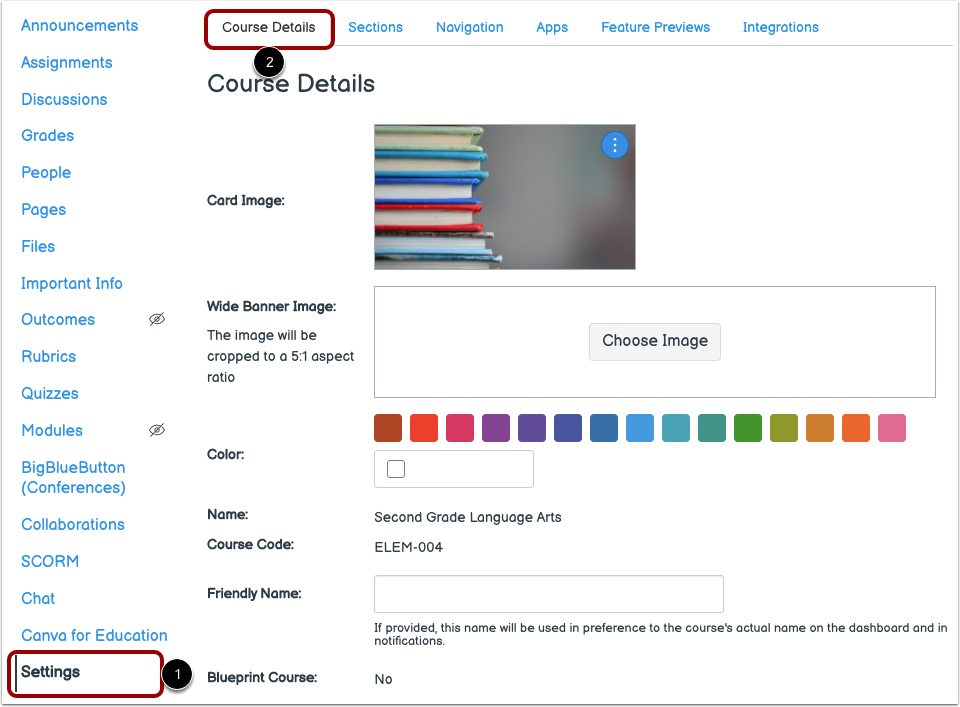Toggle Modules visibility eye icon
Viewport: 960px width, 707px height.
pos(157,430)
